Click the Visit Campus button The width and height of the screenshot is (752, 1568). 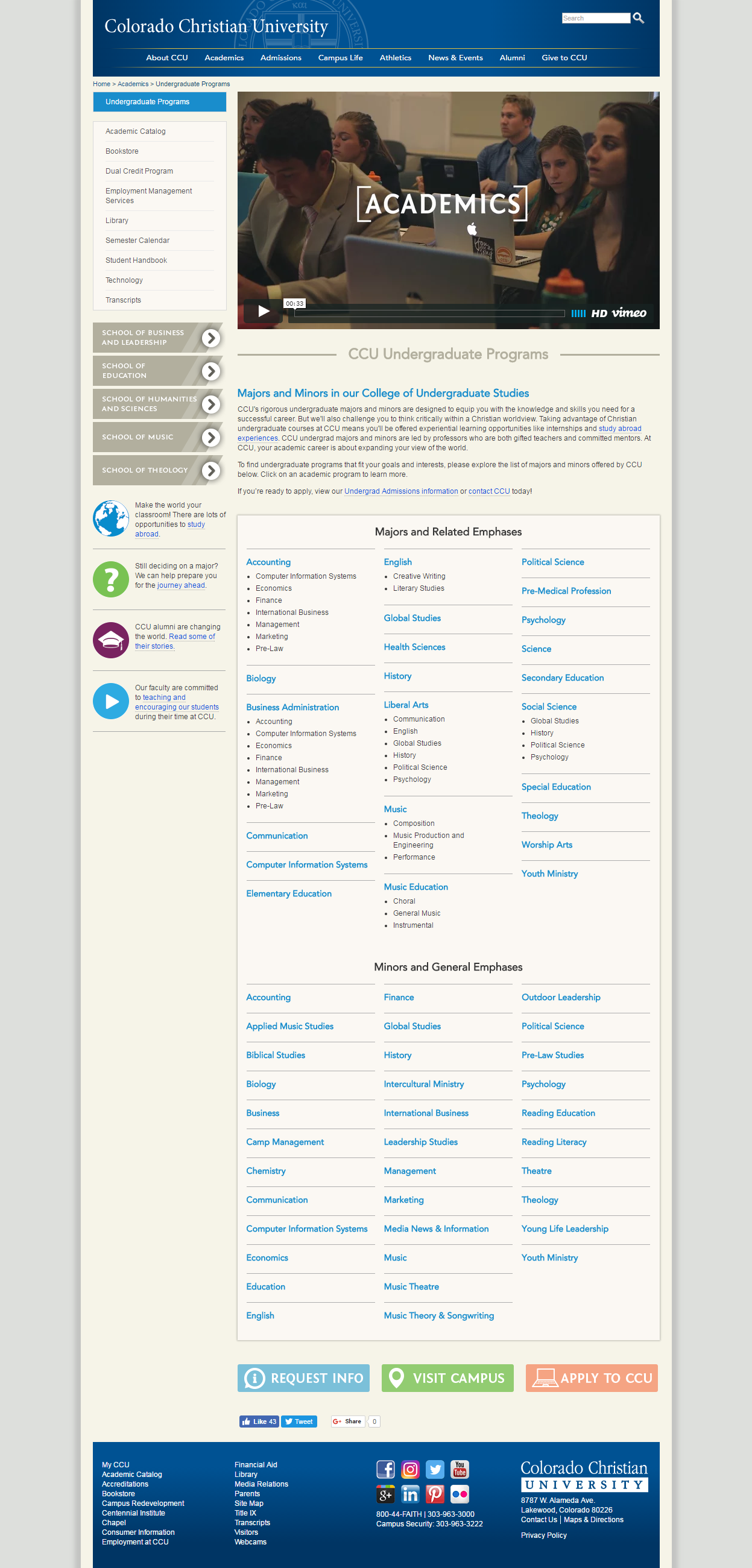click(x=447, y=1378)
